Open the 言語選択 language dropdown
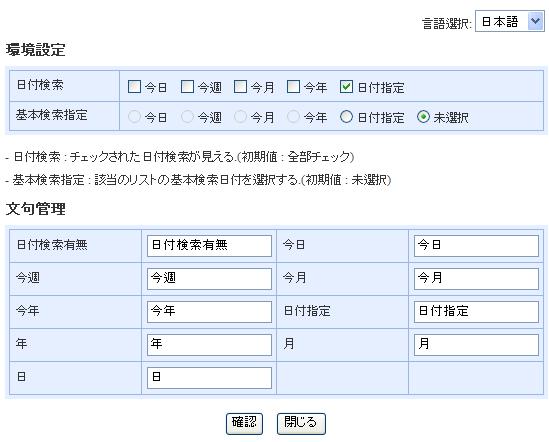The height and width of the screenshot is (442, 549). point(509,21)
